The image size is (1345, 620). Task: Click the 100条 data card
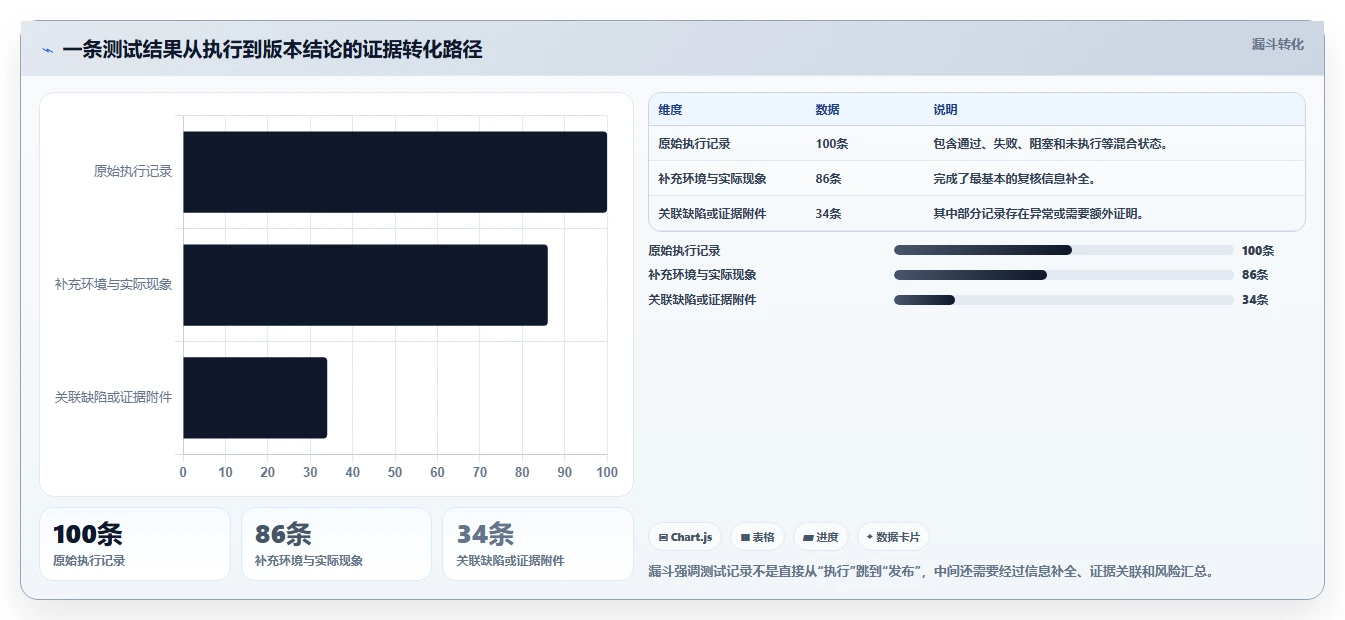[x=135, y=544]
